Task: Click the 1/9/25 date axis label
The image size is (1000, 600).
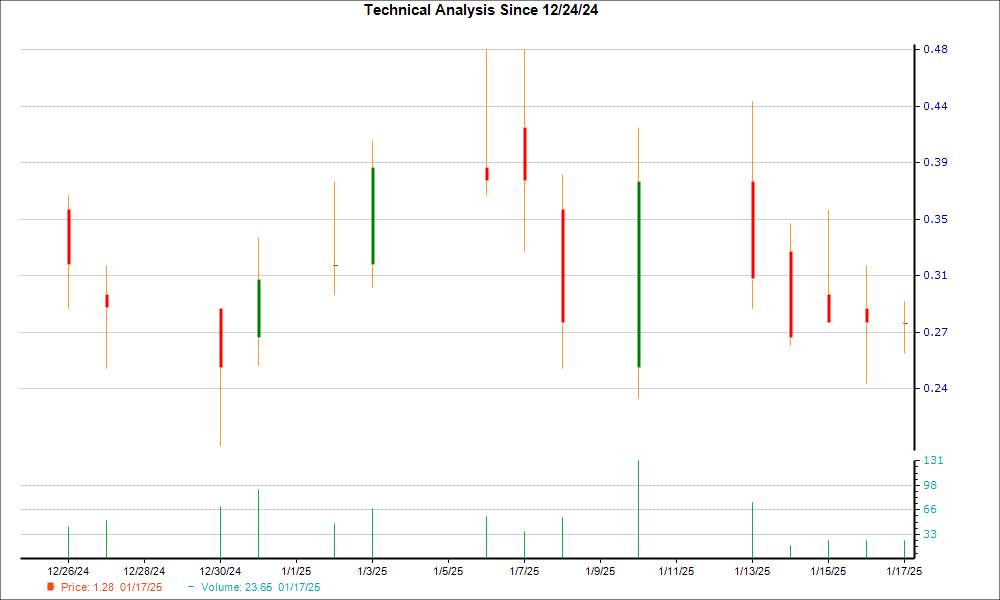Action: (x=600, y=571)
